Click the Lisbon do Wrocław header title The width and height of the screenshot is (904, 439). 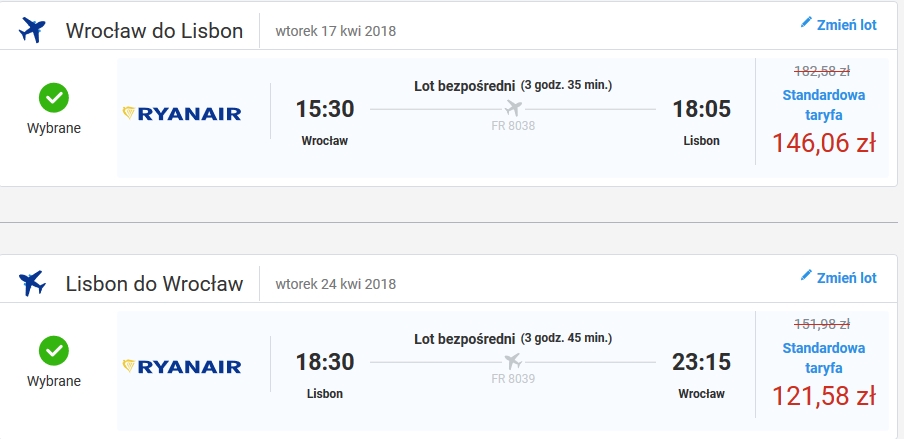pyautogui.click(x=154, y=284)
